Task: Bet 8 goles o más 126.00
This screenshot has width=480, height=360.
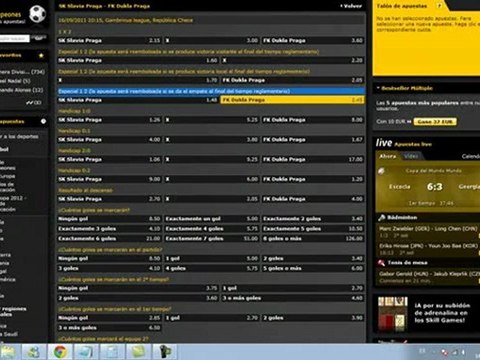Action: click(x=313, y=239)
